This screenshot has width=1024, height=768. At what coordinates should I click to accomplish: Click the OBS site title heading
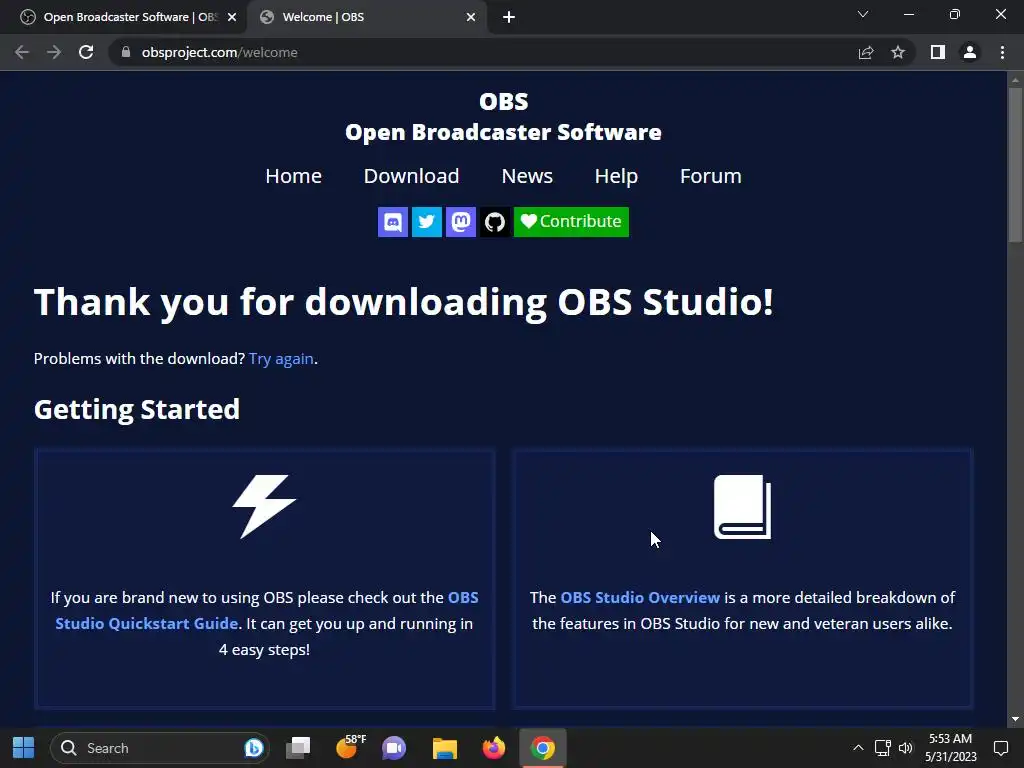(x=503, y=117)
